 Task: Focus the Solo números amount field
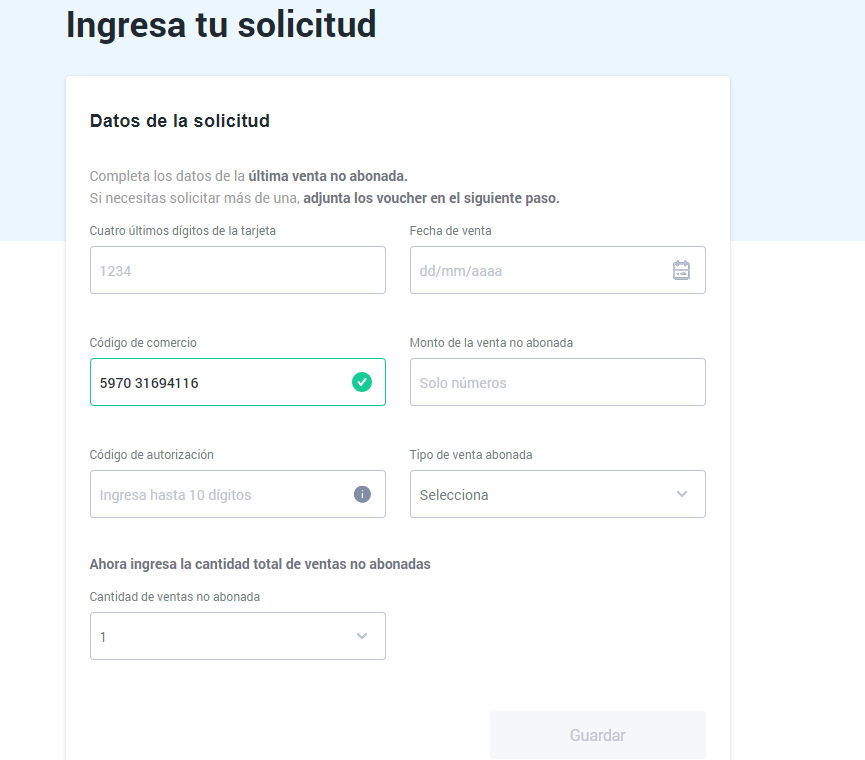pos(558,382)
